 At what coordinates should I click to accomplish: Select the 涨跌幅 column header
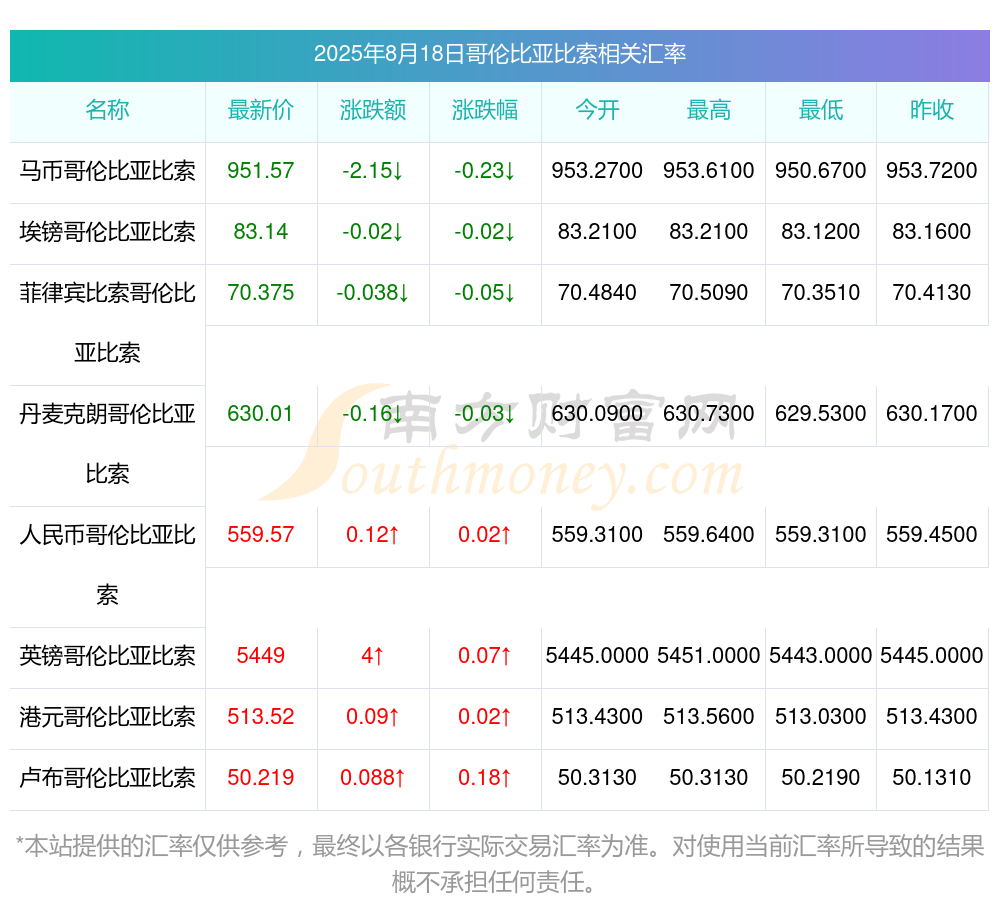click(x=485, y=110)
